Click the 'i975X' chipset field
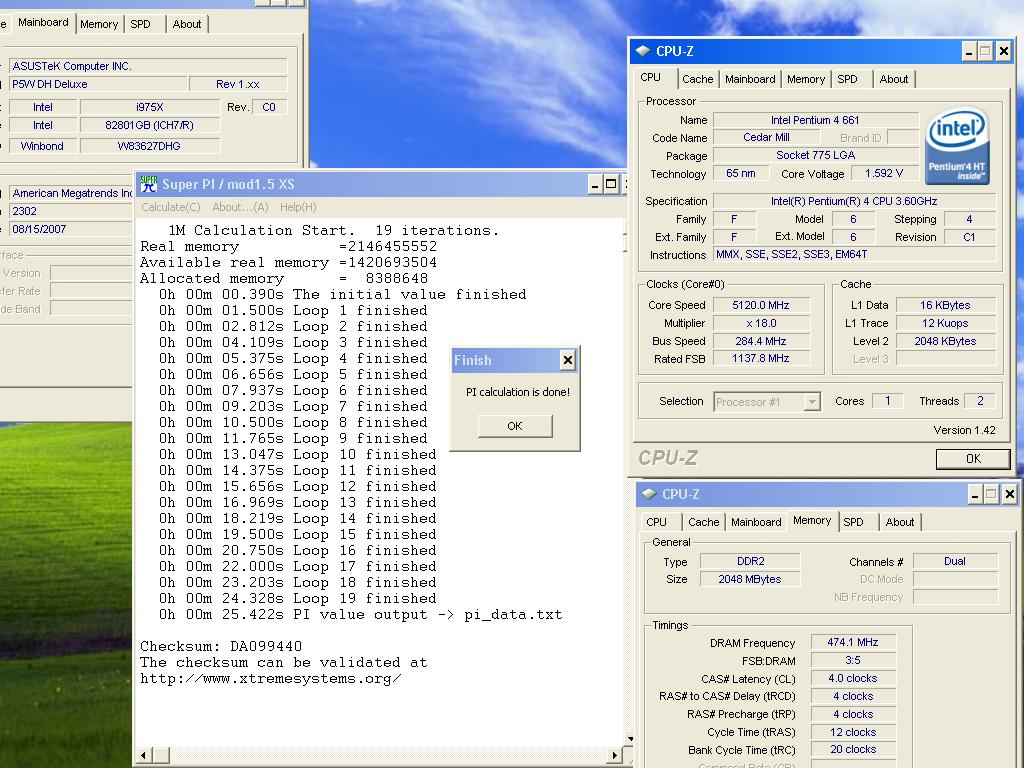The width and height of the screenshot is (1024, 768). (x=150, y=107)
